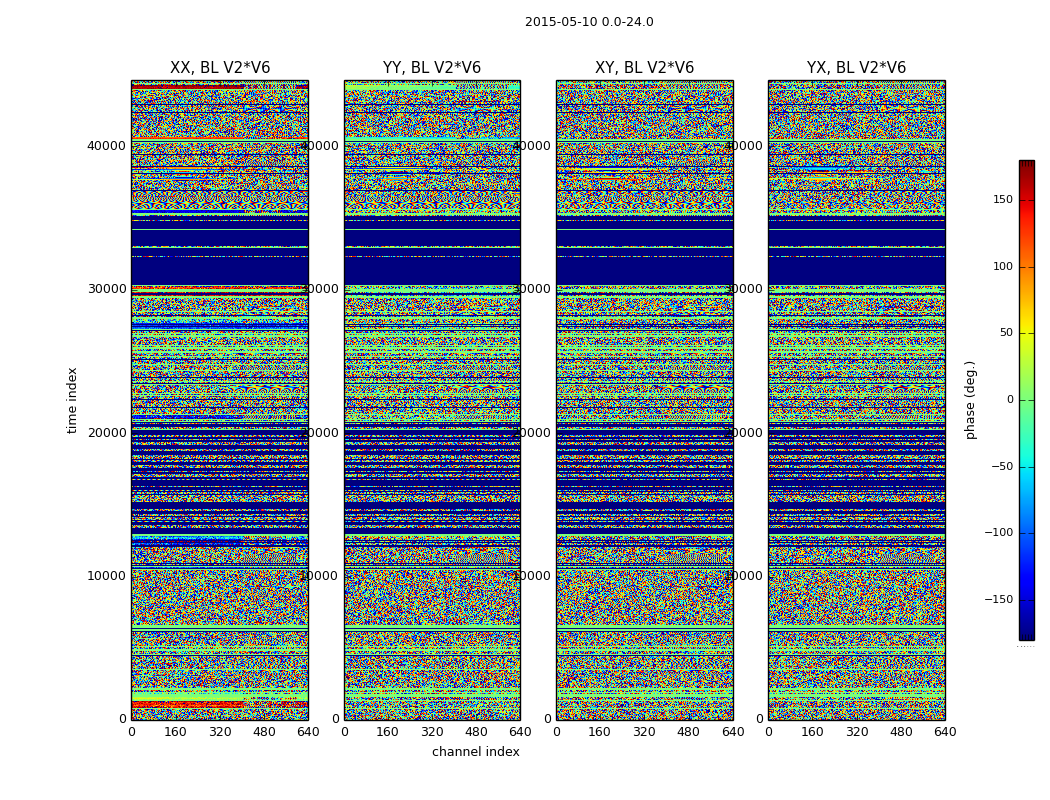Select the "channel index" x-axis label

coord(476,752)
